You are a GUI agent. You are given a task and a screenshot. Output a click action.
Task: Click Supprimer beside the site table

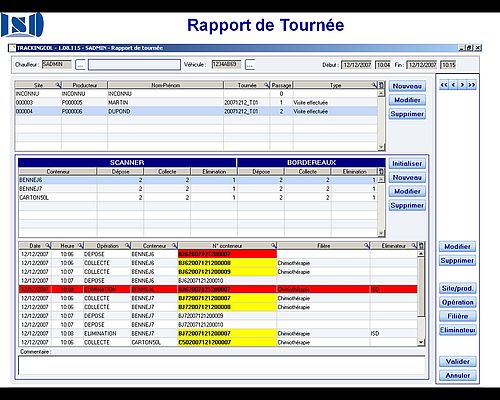(x=407, y=114)
